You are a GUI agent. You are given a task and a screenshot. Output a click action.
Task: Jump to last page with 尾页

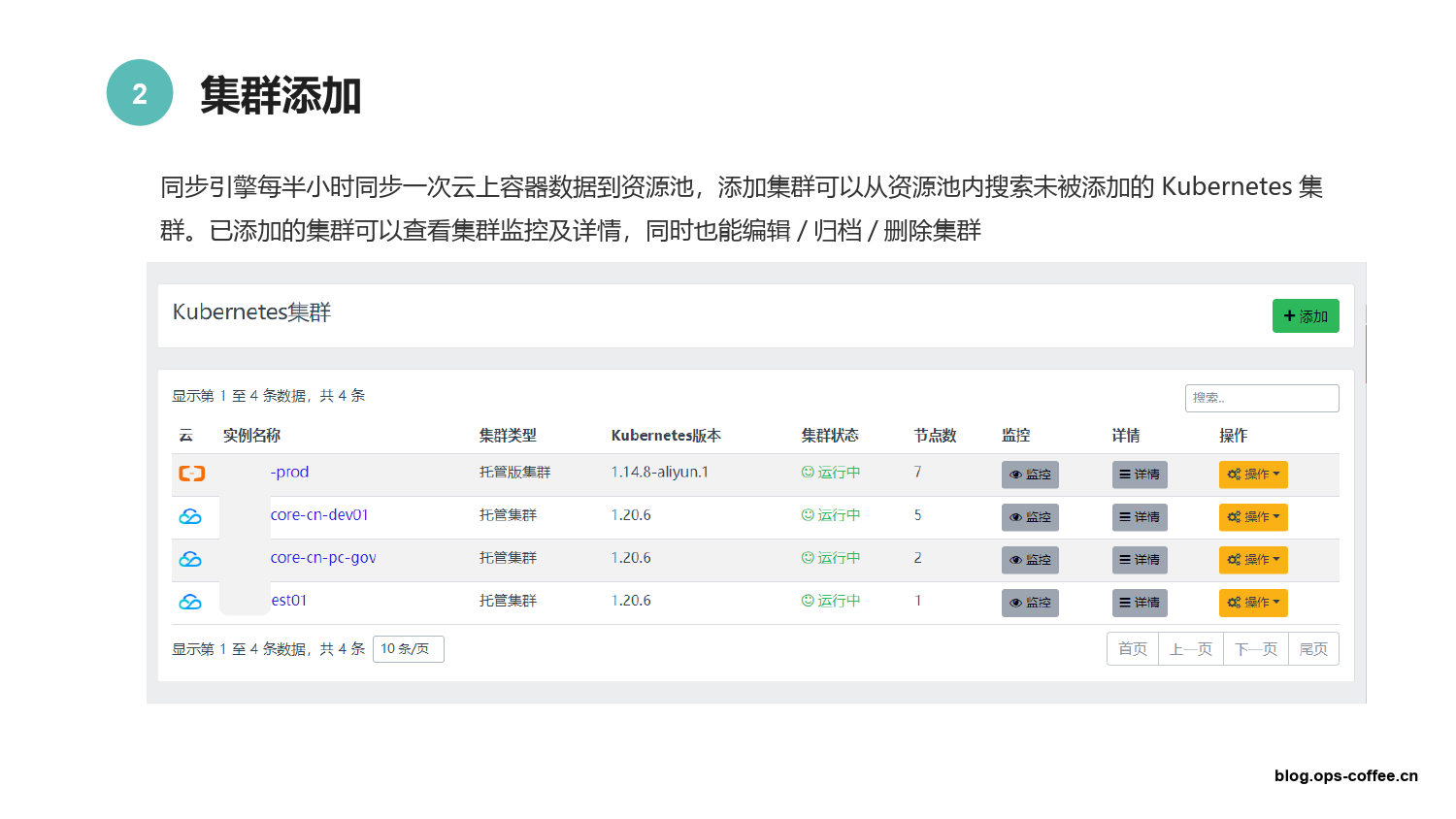(x=1313, y=649)
